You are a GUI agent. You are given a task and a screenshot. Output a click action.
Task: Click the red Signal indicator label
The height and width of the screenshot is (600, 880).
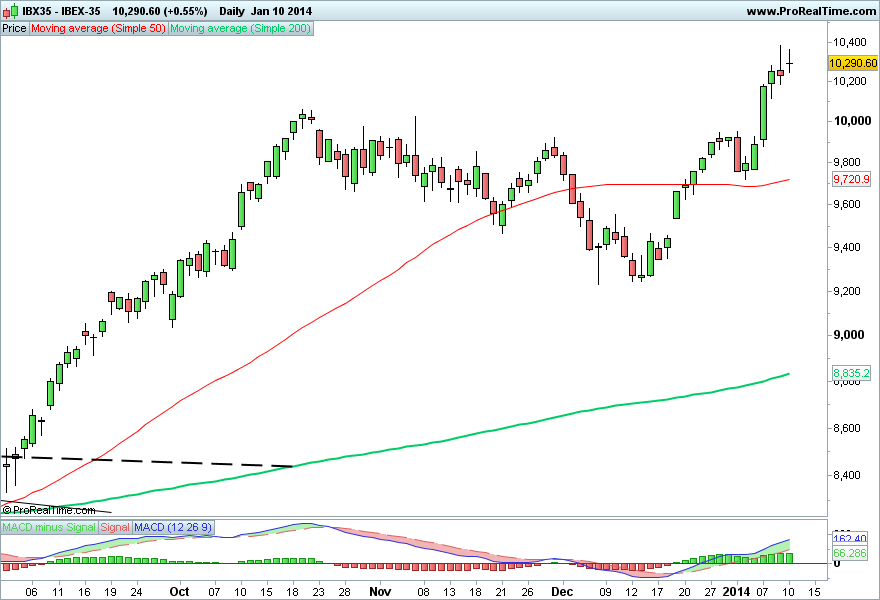[x=115, y=527]
